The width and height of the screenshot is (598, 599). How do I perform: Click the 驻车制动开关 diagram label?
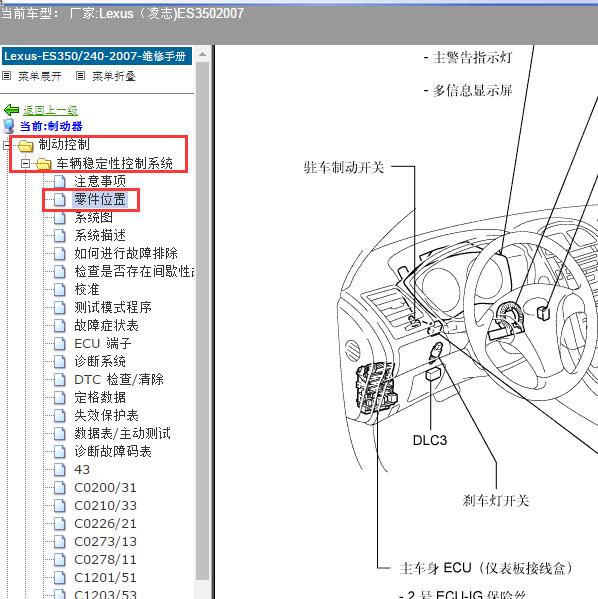point(344,167)
